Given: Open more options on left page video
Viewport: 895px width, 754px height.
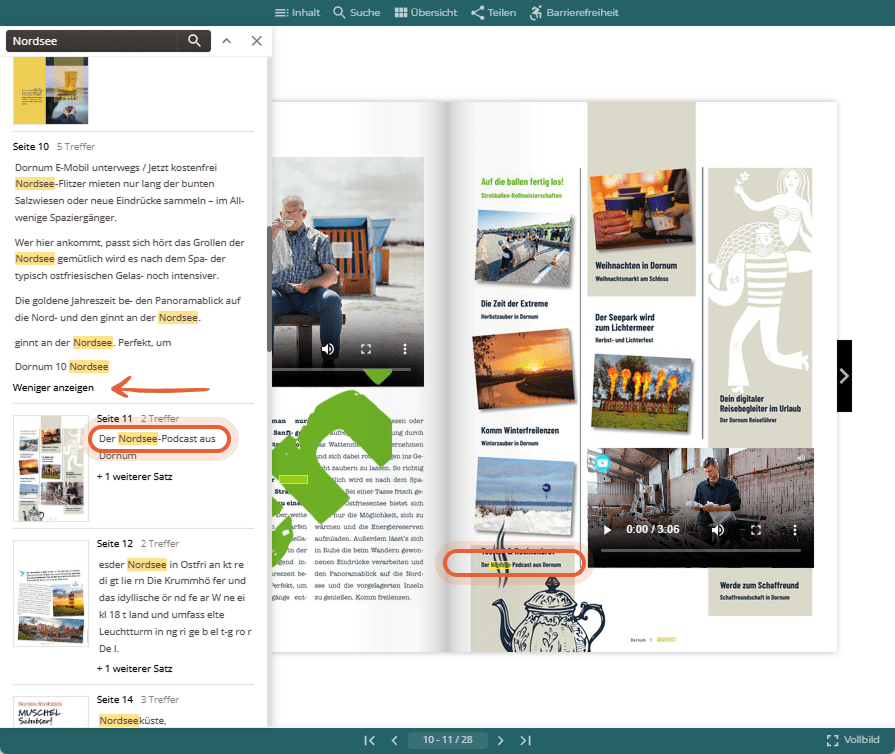Looking at the screenshot, I should [405, 349].
